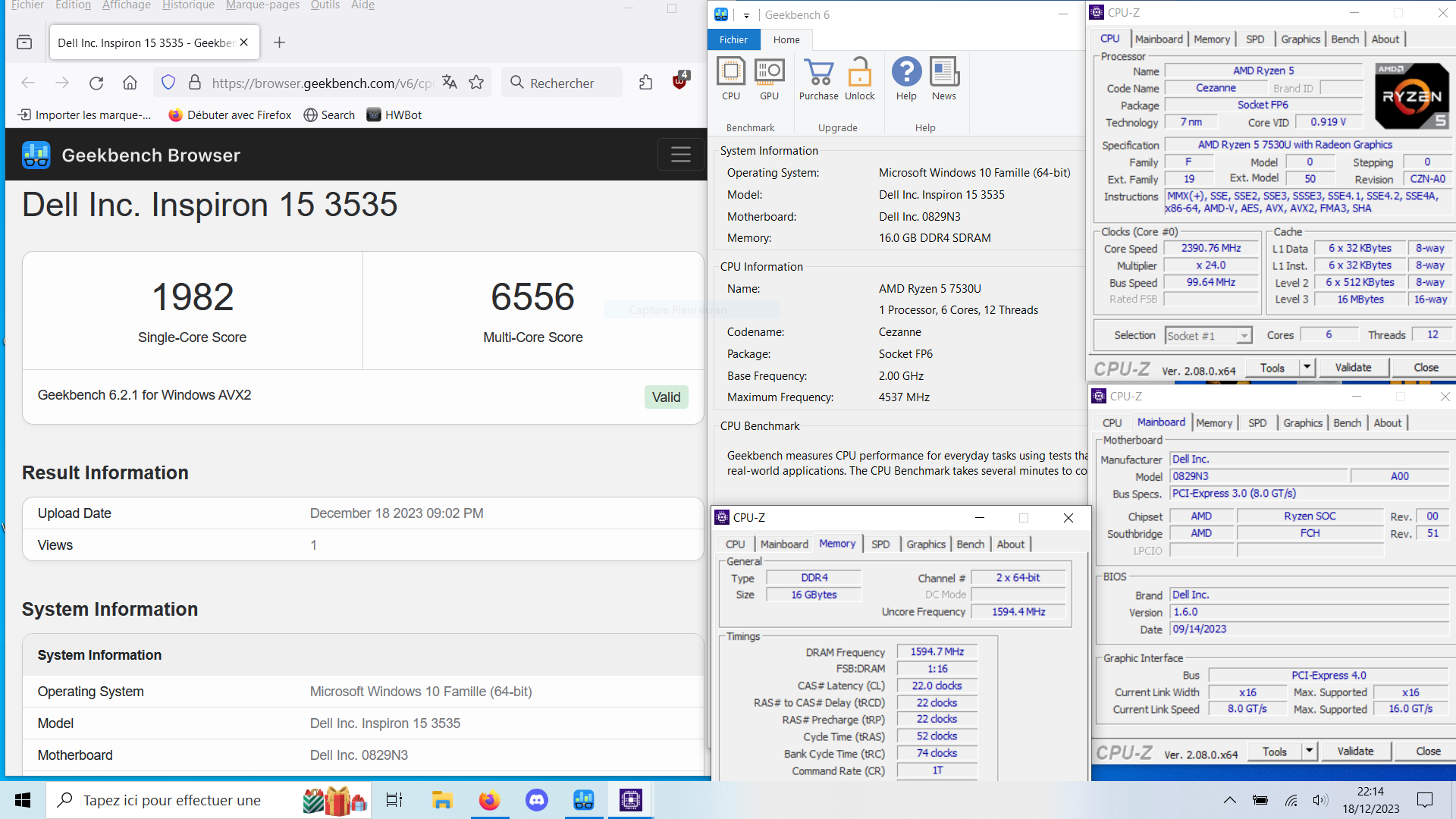Open Task View on the taskbar
This screenshot has width=1456, height=819.
(394, 800)
